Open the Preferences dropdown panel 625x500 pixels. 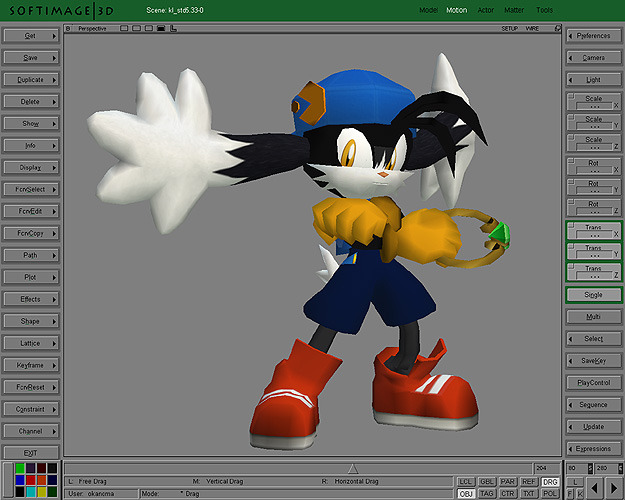pyautogui.click(x=593, y=36)
